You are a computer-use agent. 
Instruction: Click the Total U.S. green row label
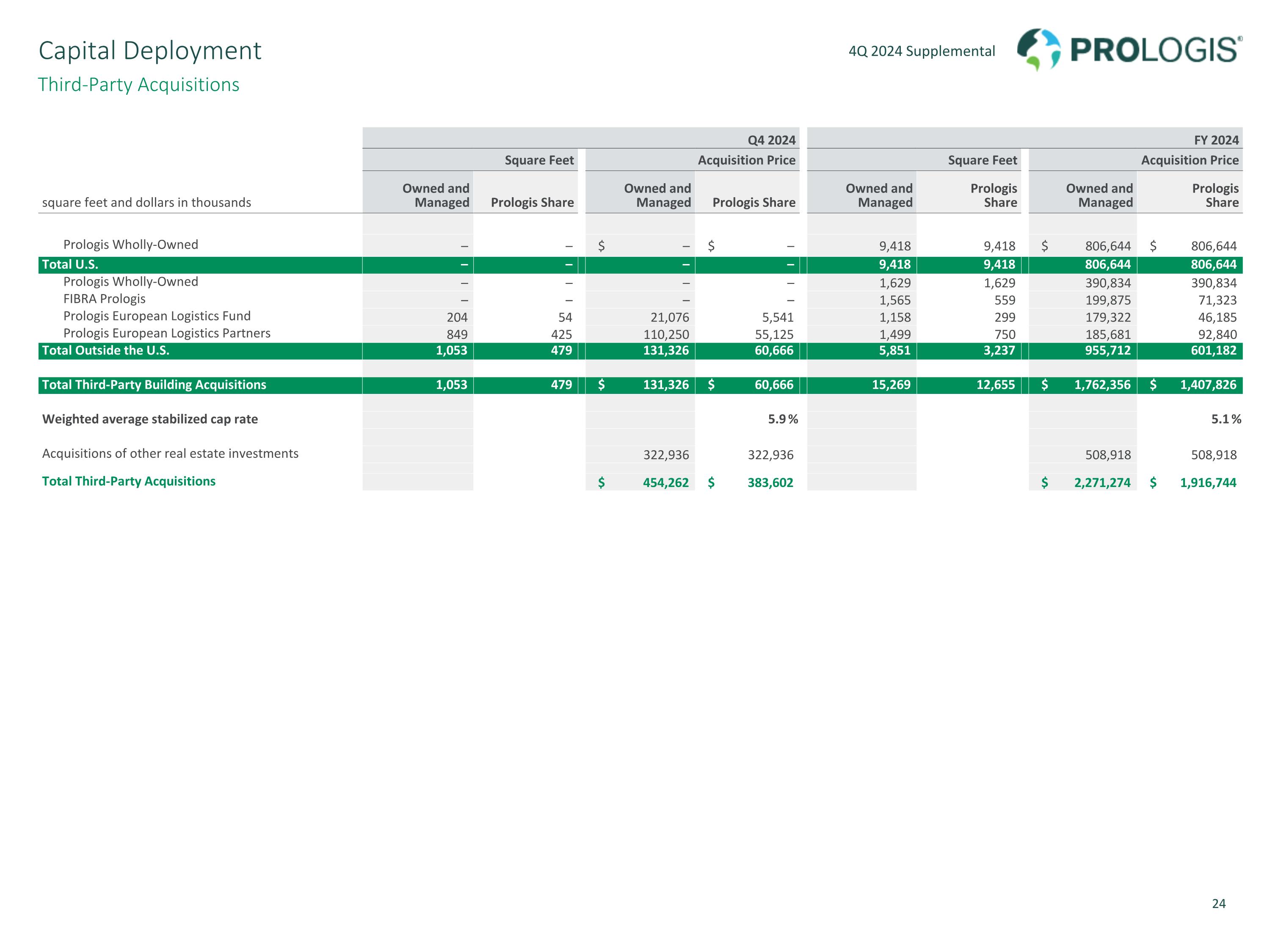coord(70,264)
